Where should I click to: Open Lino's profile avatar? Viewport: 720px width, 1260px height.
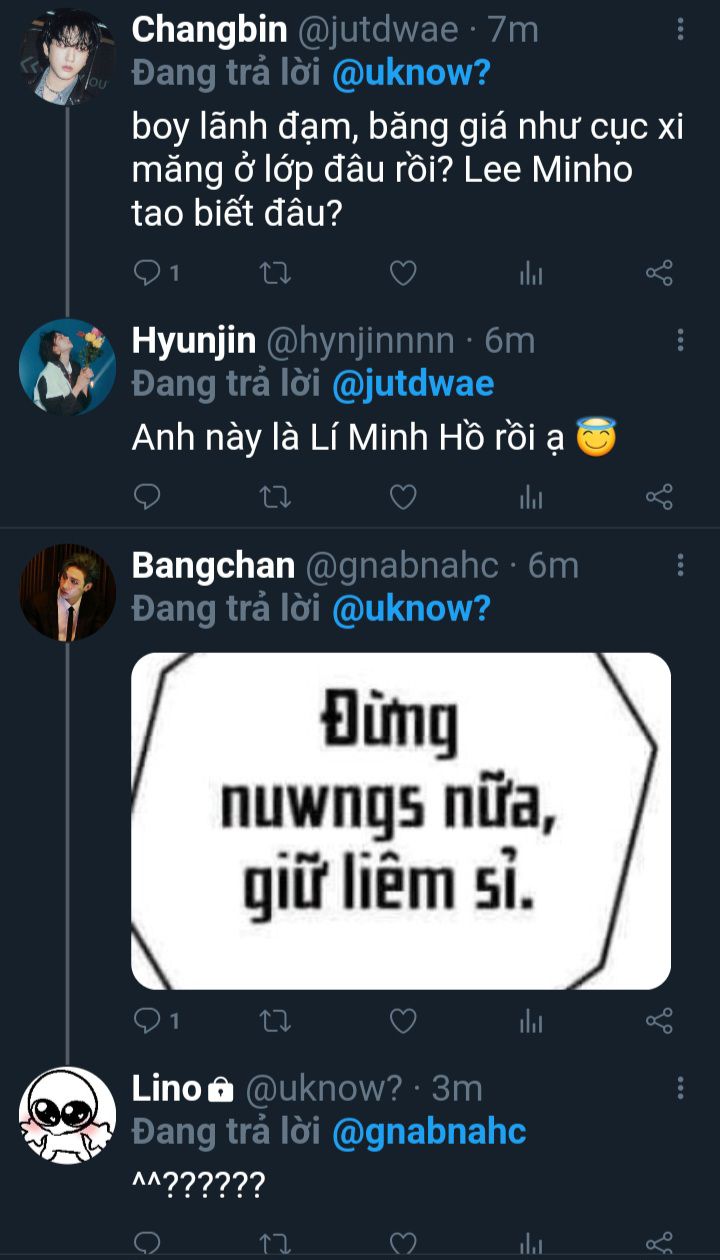pos(68,1115)
